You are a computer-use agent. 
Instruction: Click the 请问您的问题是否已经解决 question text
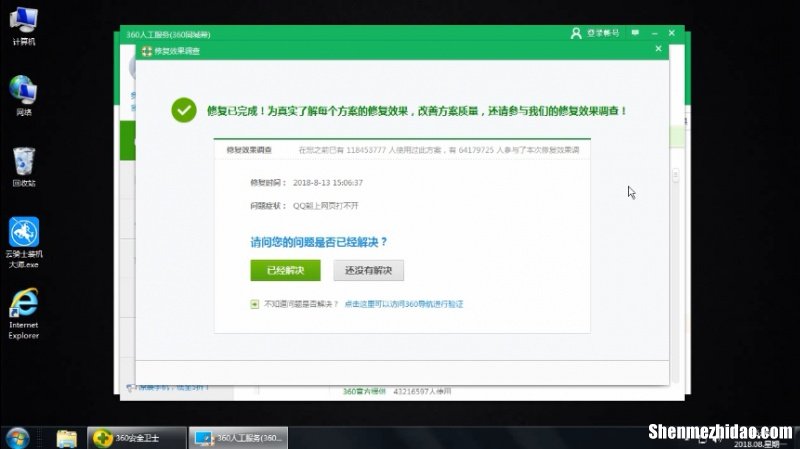point(319,242)
